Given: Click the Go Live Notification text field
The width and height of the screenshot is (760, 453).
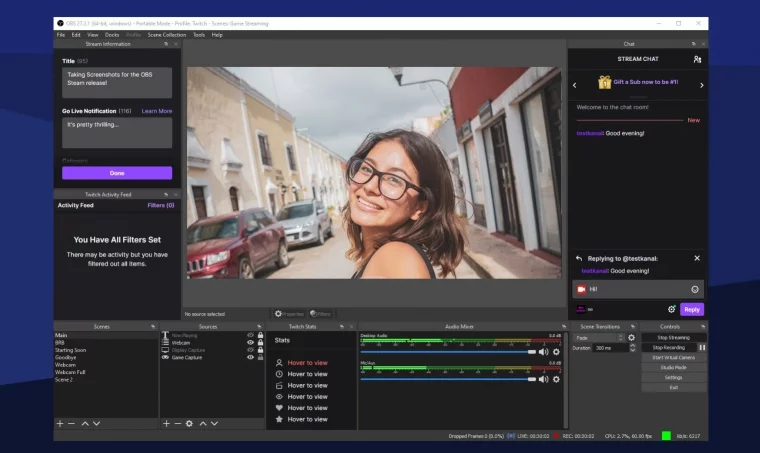Looking at the screenshot, I should tap(117, 133).
